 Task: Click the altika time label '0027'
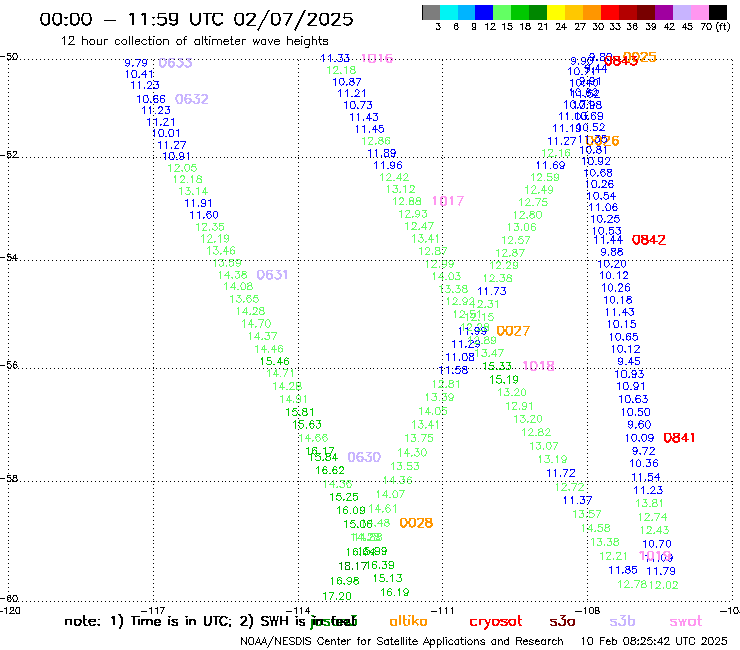513,331
